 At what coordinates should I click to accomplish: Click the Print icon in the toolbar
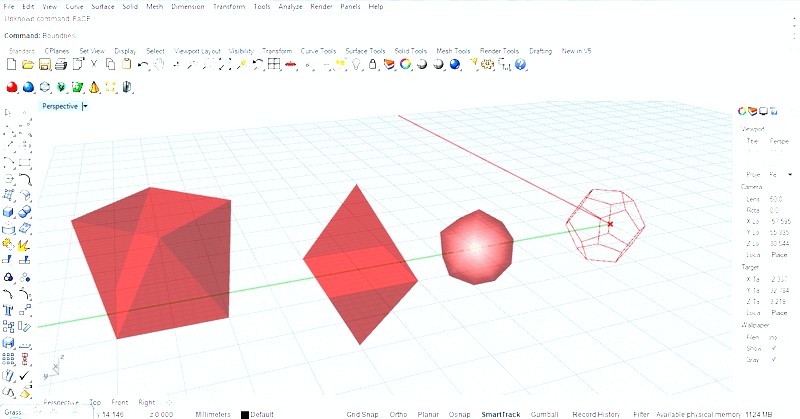click(61, 64)
